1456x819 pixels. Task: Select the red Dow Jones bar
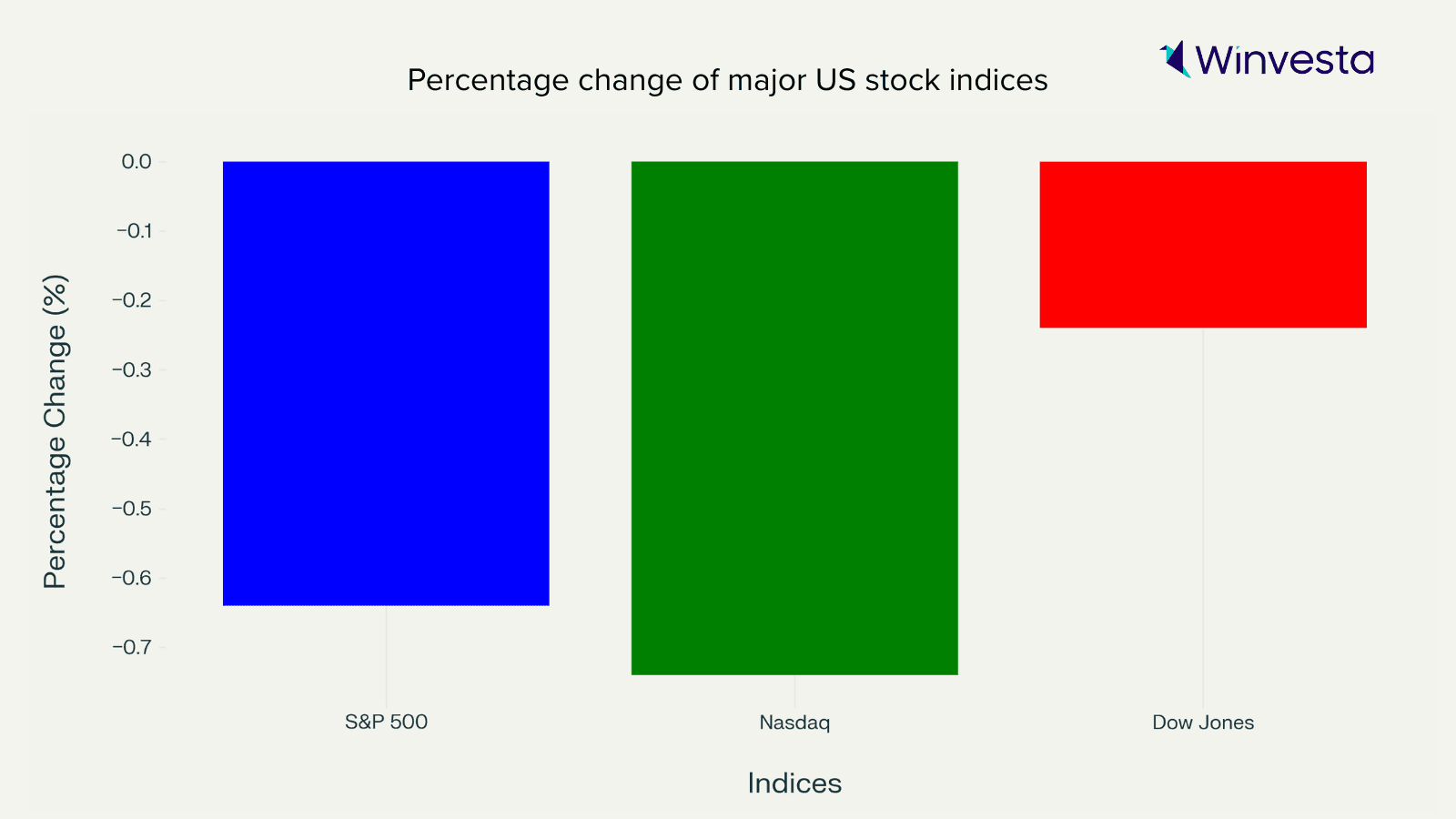[1203, 245]
